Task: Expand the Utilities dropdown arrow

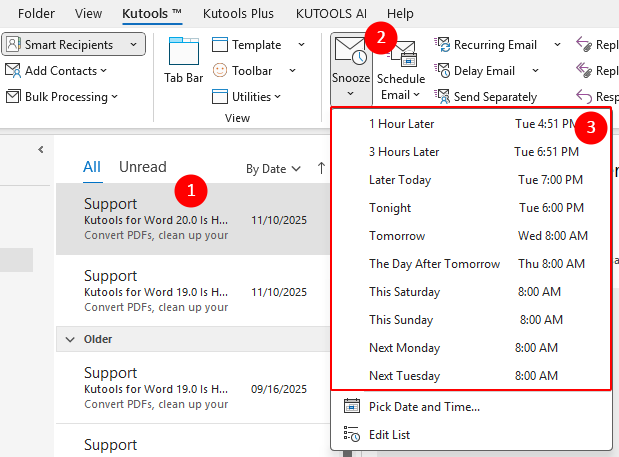Action: 278,97
